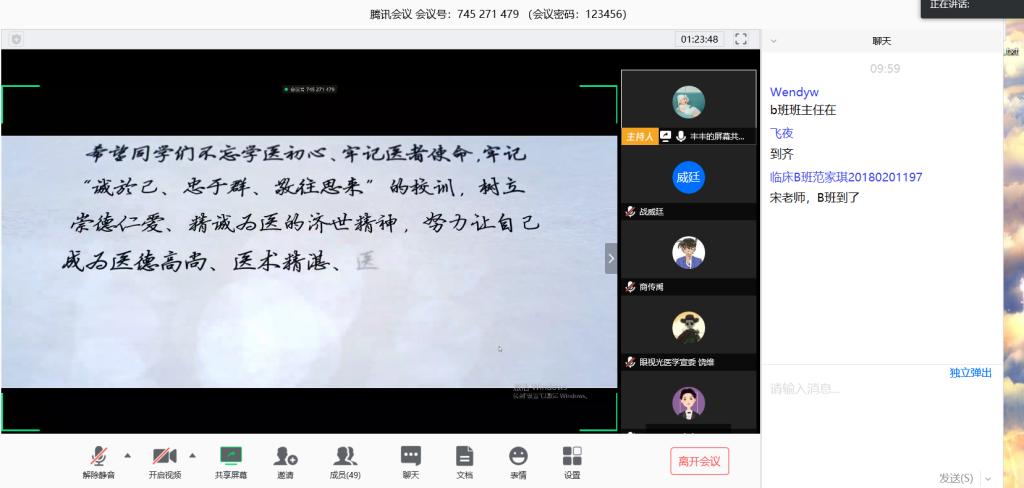The height and width of the screenshot is (488, 1024).
Task: Select the host 主持人 video tile
Action: (688, 102)
